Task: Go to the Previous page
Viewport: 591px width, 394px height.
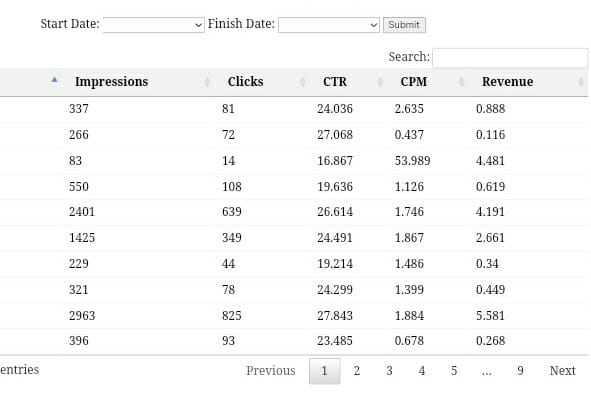Action: (x=271, y=371)
